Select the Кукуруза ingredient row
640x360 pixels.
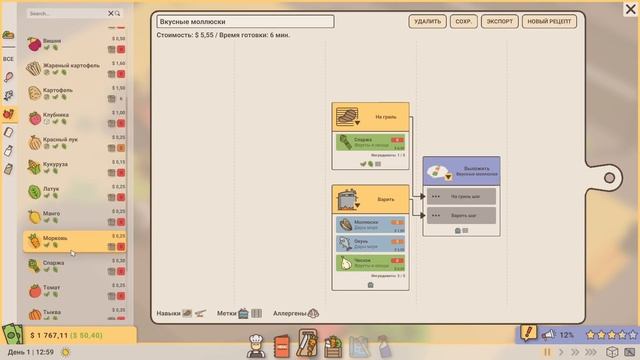coord(75,168)
